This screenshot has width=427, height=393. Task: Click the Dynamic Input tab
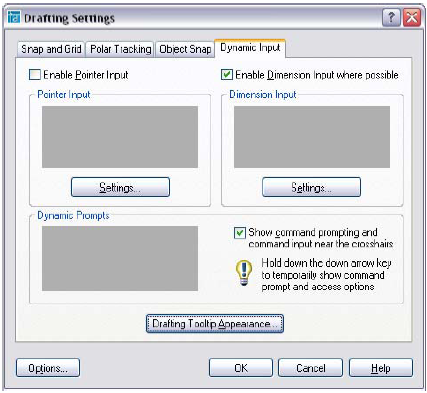250,48
